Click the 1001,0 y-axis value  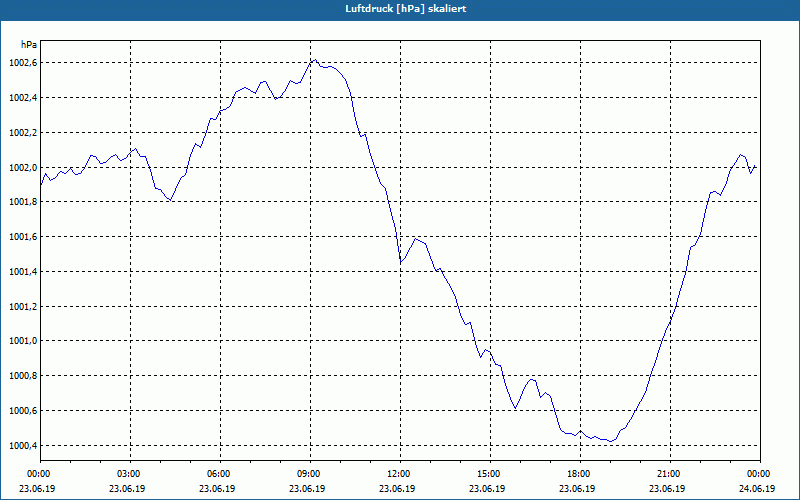click(23, 341)
